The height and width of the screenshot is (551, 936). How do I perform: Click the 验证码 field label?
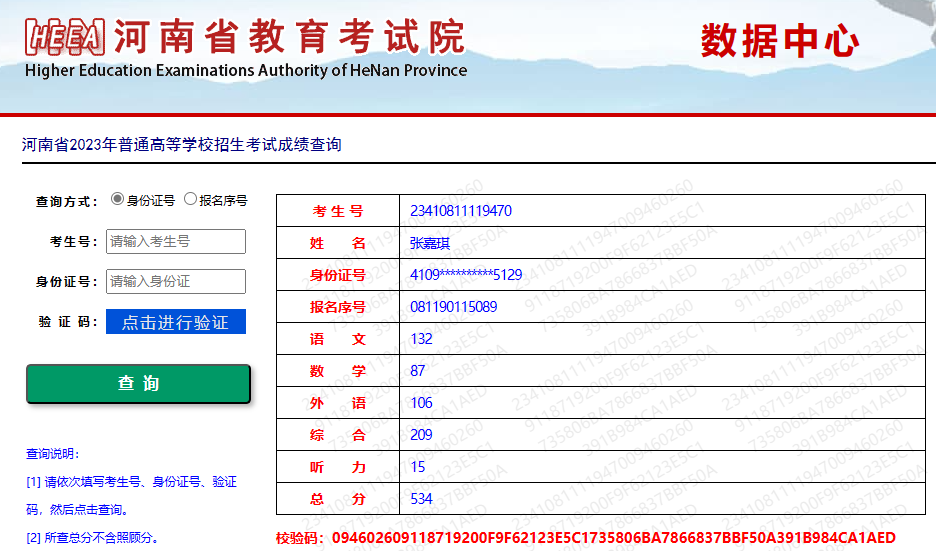[67, 322]
